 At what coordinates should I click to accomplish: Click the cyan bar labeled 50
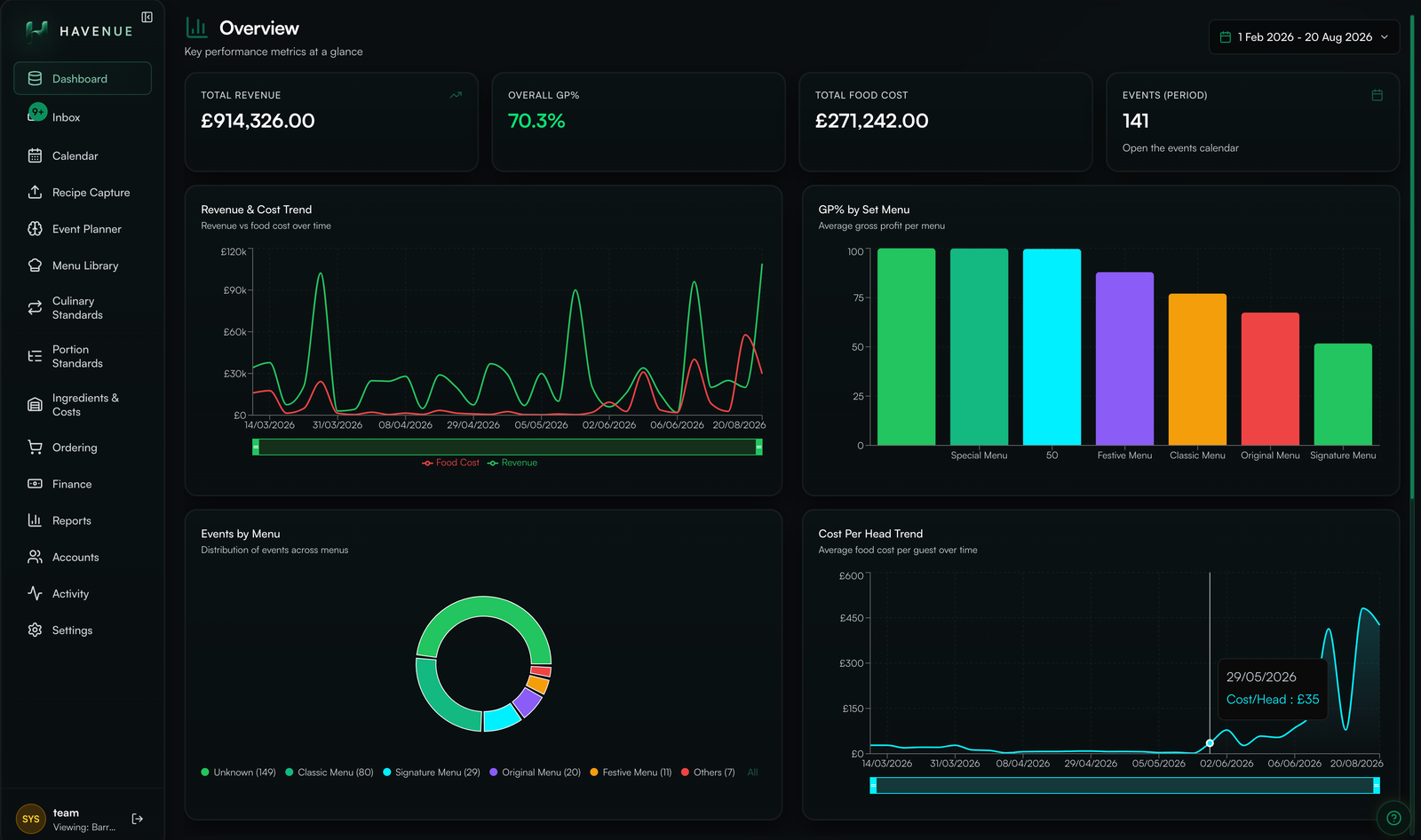(1052, 347)
